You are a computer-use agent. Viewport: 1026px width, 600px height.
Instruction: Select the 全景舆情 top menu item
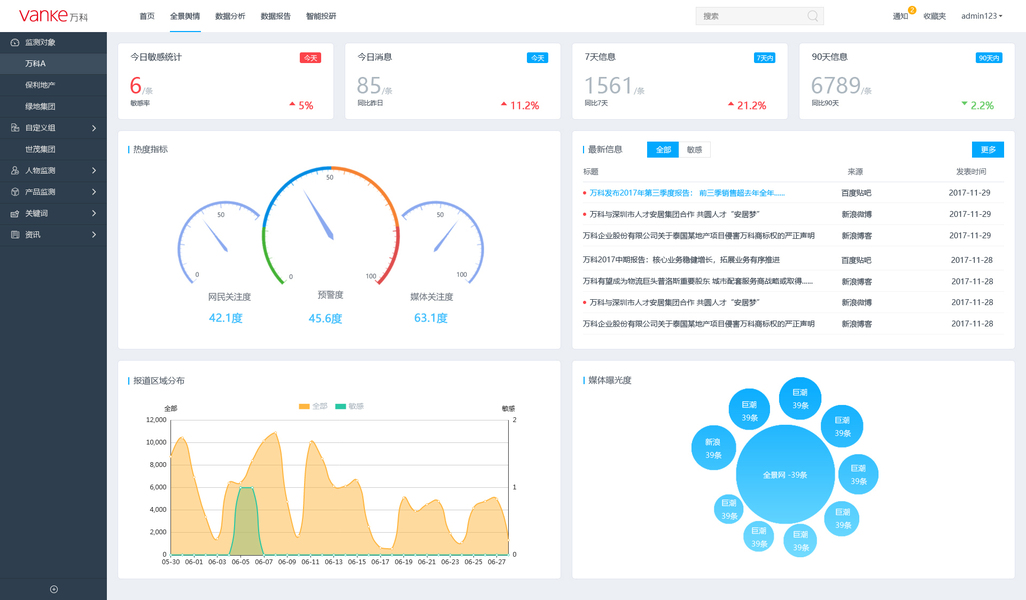(185, 16)
